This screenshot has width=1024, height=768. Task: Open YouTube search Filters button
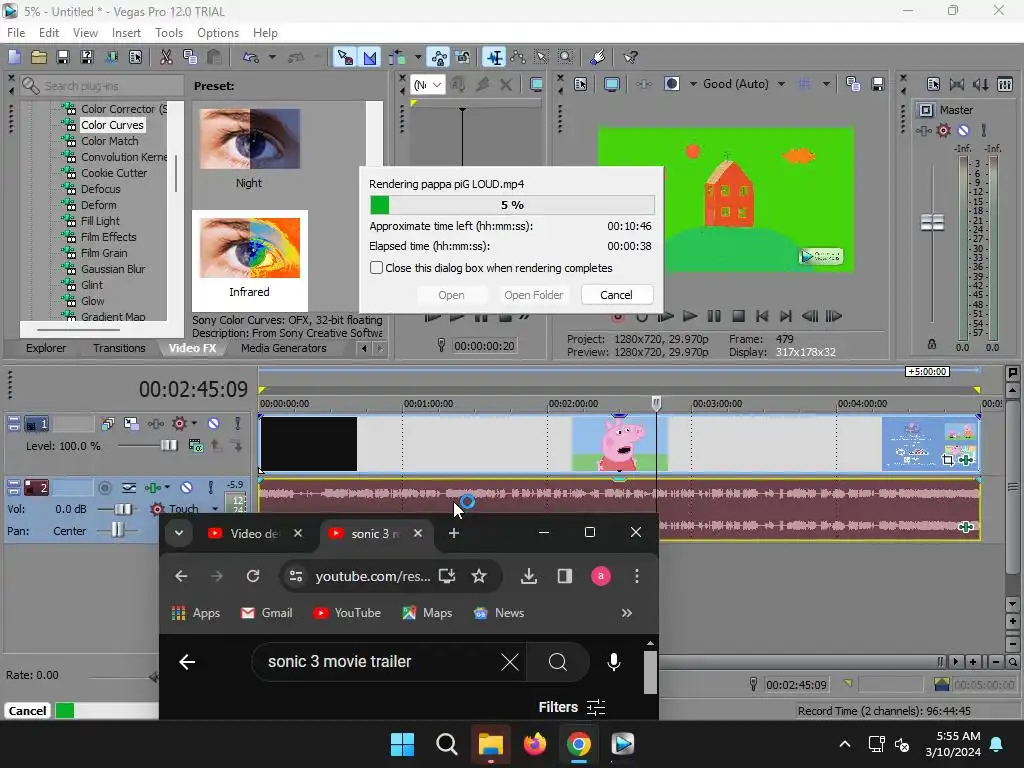pos(572,707)
